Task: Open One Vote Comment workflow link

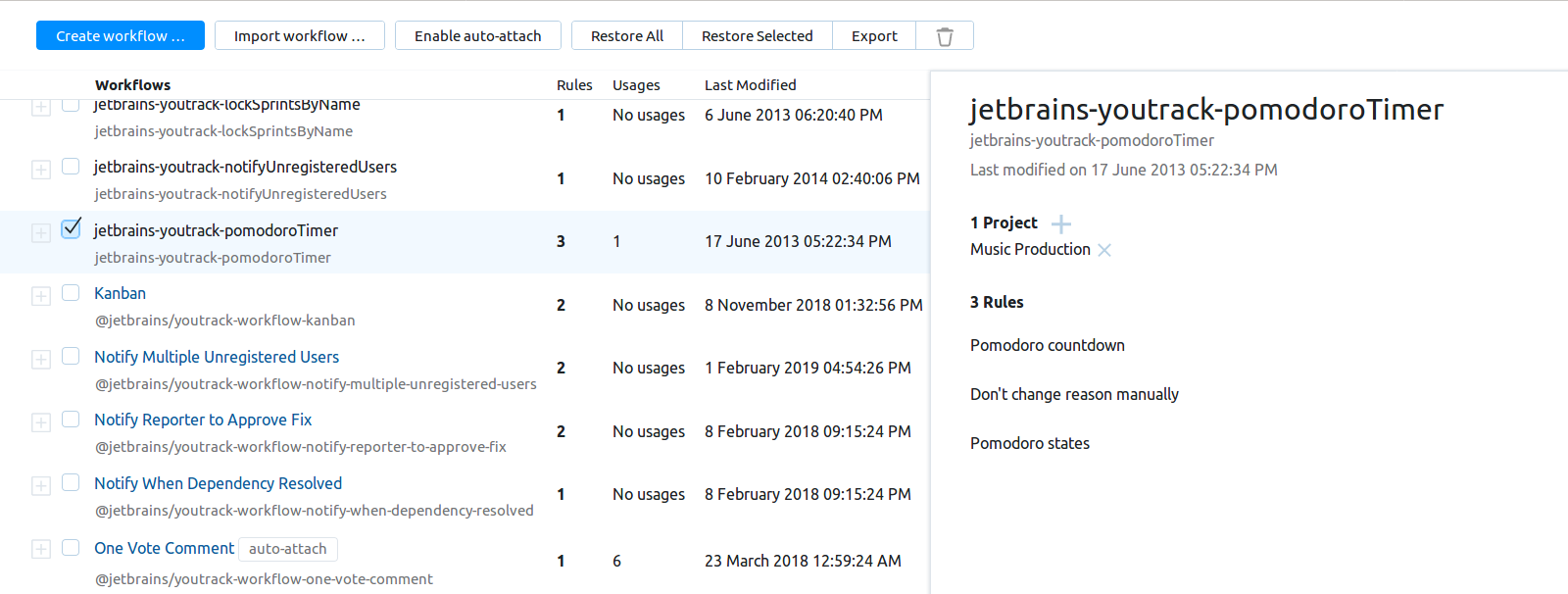Action: point(164,548)
